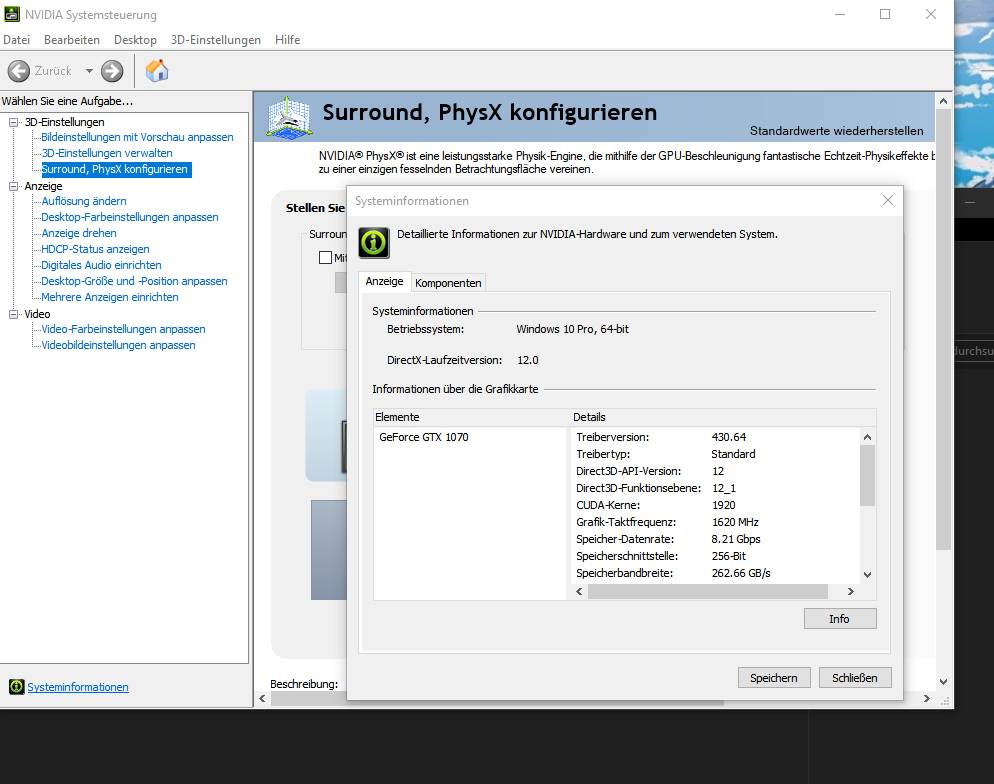Close the Systeminformationen dialog with X
Image resolution: width=994 pixels, height=784 pixels.
coord(888,200)
